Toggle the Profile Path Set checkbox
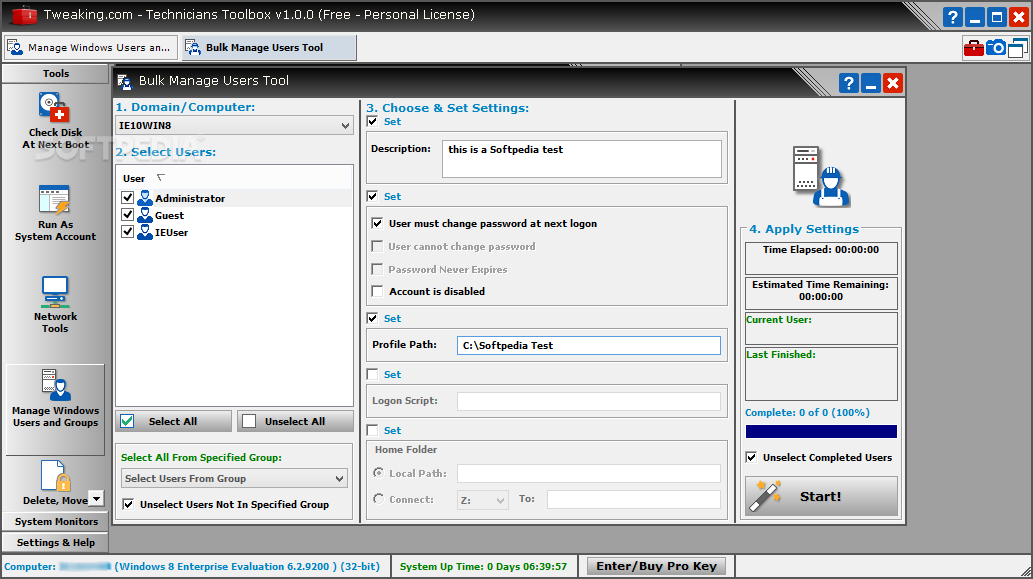Screen dimensions: 1033x579 tap(372, 318)
